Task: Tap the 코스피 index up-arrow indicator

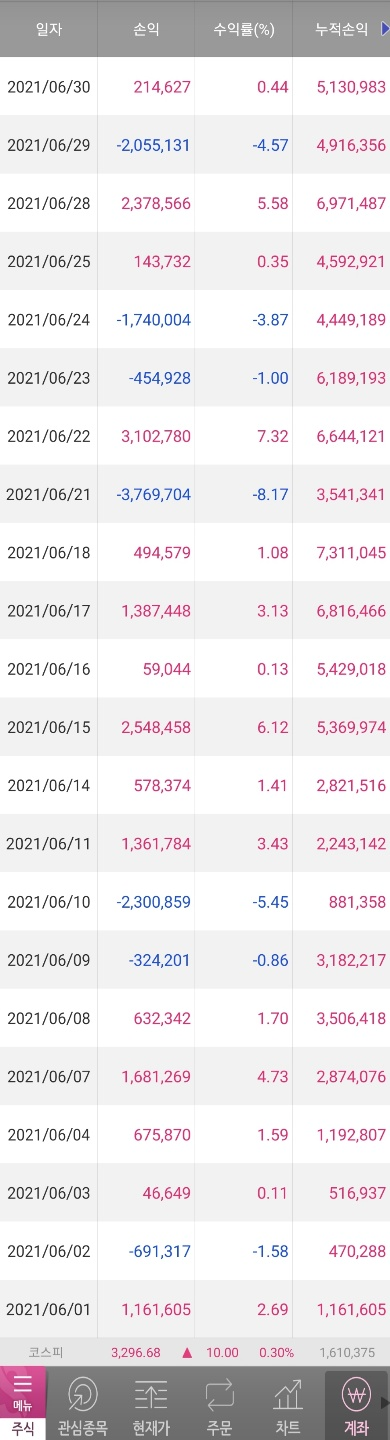Action: tap(186, 1352)
